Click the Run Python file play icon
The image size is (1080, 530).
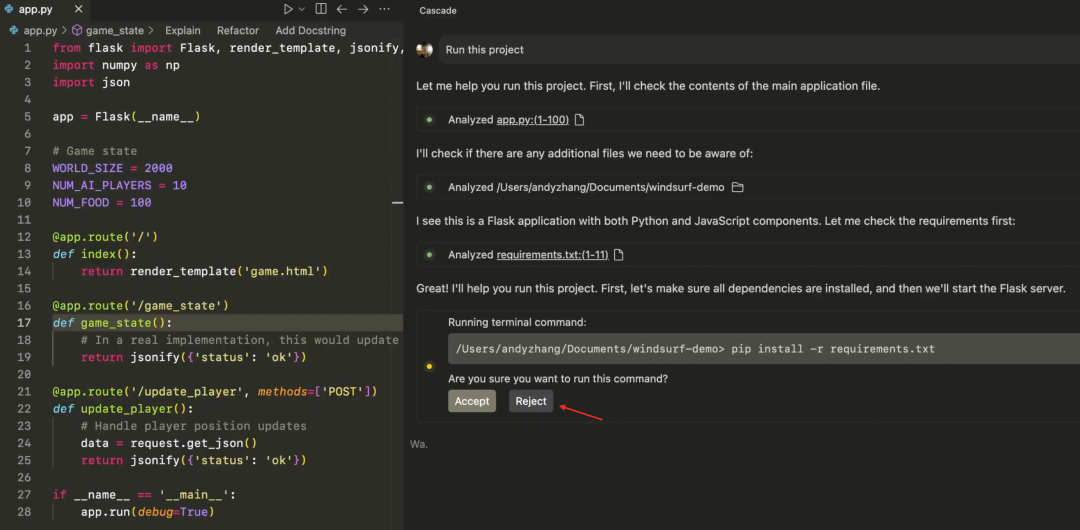[x=287, y=9]
